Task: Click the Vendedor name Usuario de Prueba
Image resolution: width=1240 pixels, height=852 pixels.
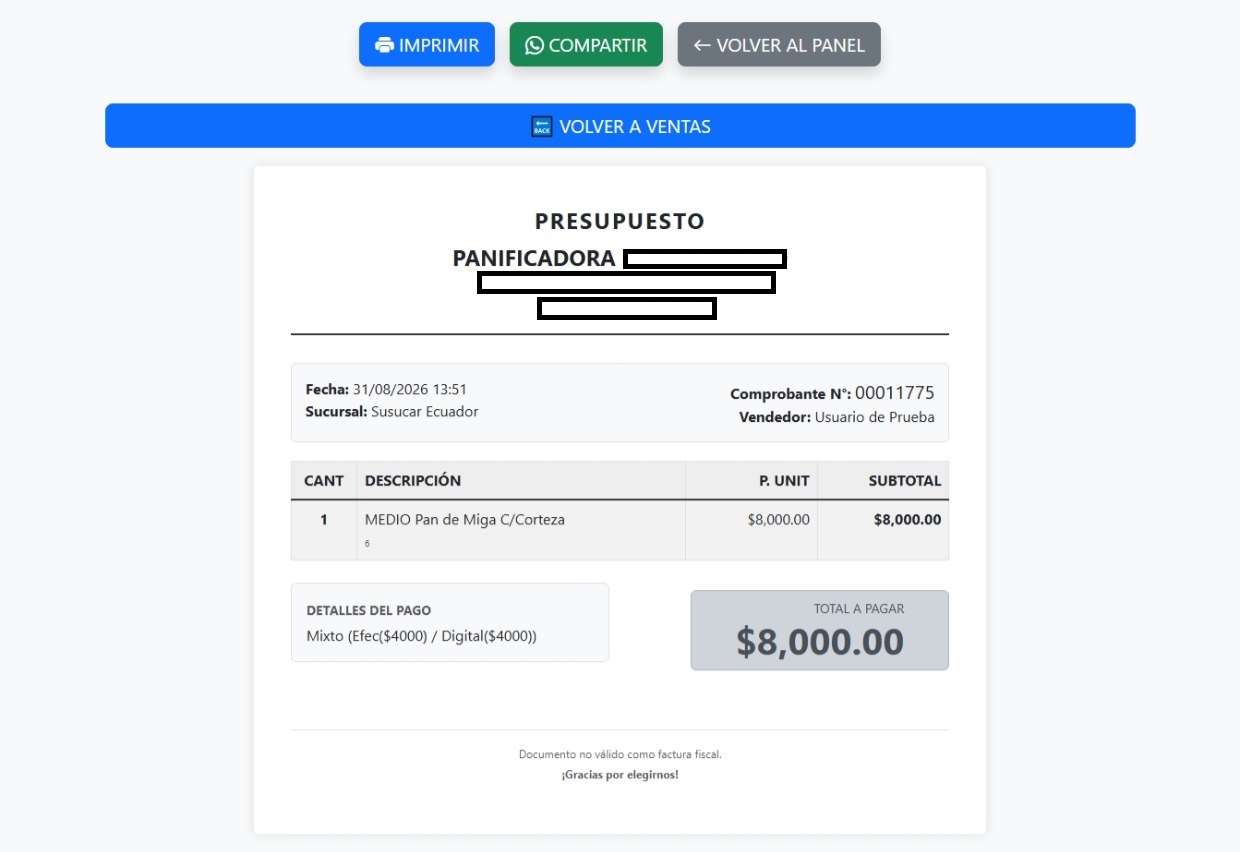Action: coord(875,417)
